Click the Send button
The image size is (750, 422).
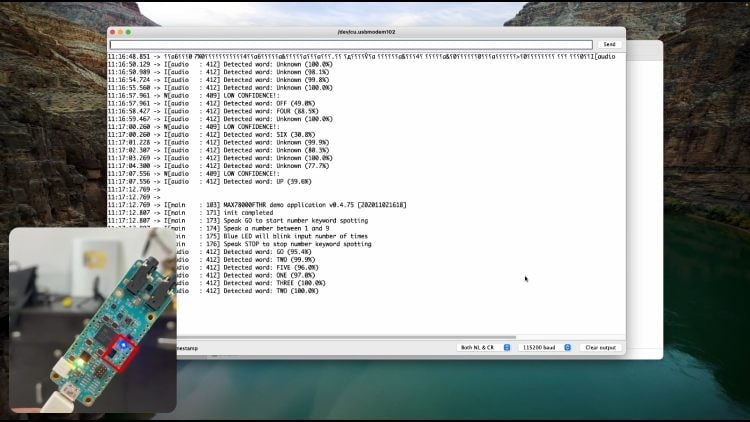[609, 44]
